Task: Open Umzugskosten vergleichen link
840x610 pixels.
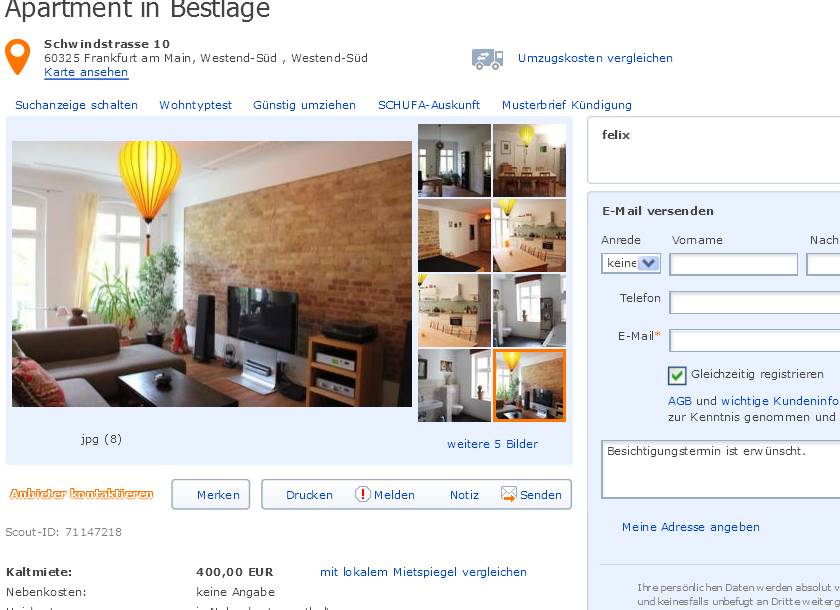Action: tap(595, 58)
